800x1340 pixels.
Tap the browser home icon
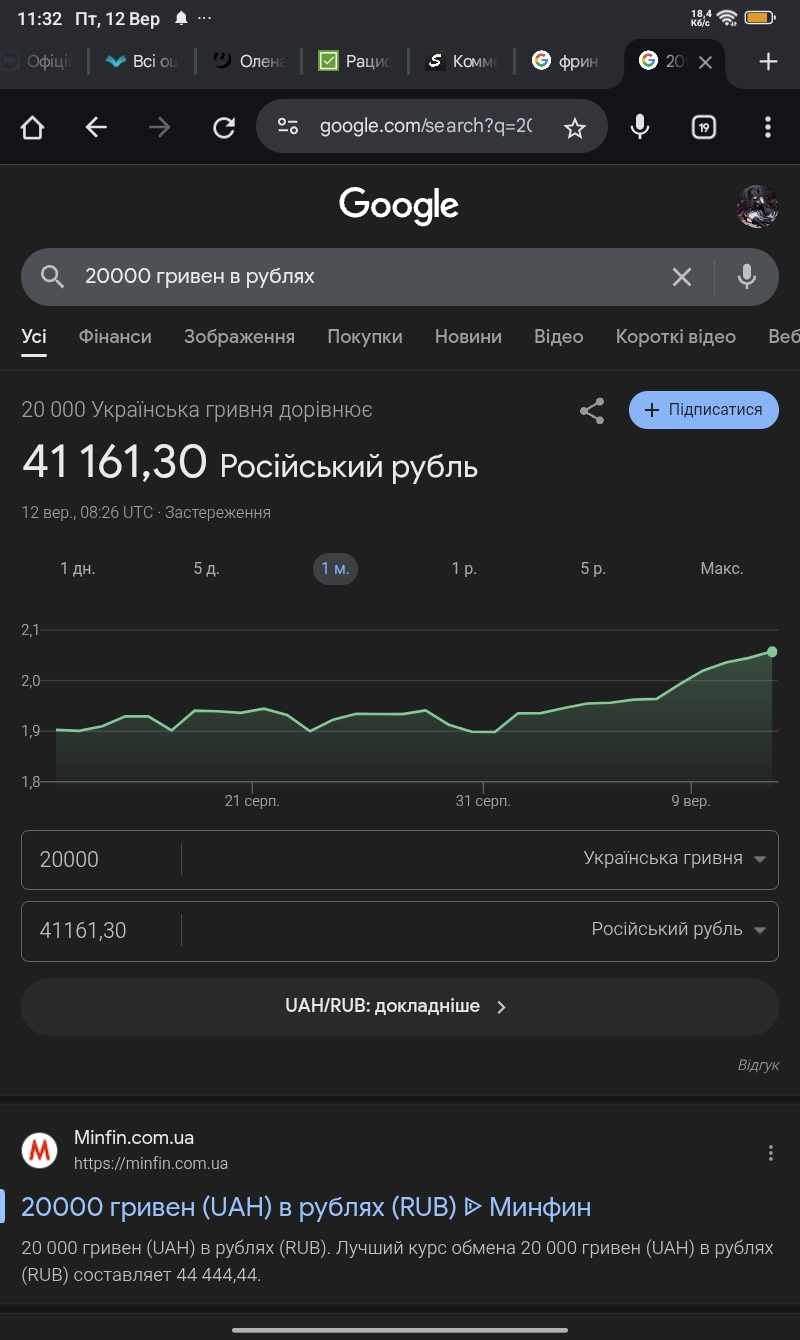(32, 127)
